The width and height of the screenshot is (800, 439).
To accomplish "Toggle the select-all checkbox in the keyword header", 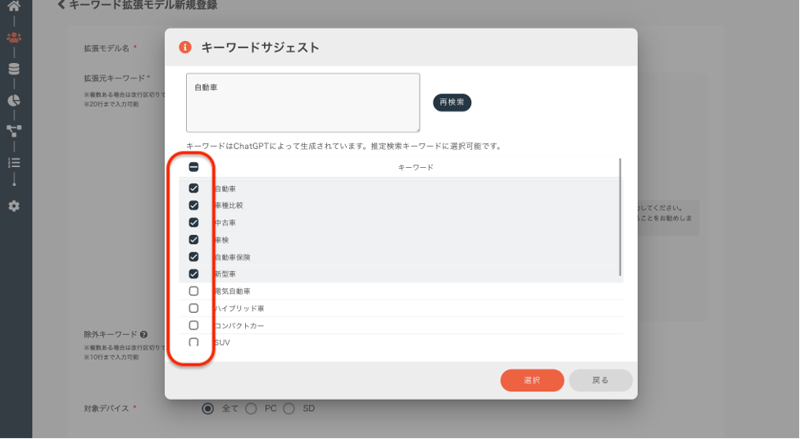I will tap(193, 167).
